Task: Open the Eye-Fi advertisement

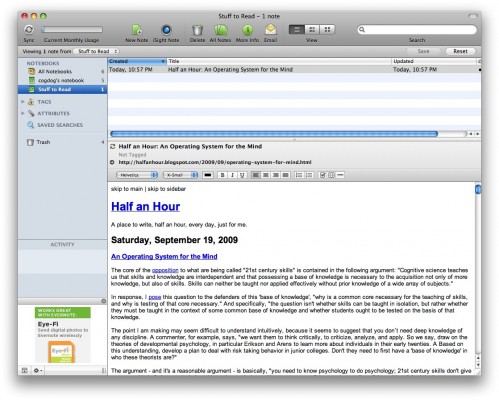Action: [x=63, y=335]
